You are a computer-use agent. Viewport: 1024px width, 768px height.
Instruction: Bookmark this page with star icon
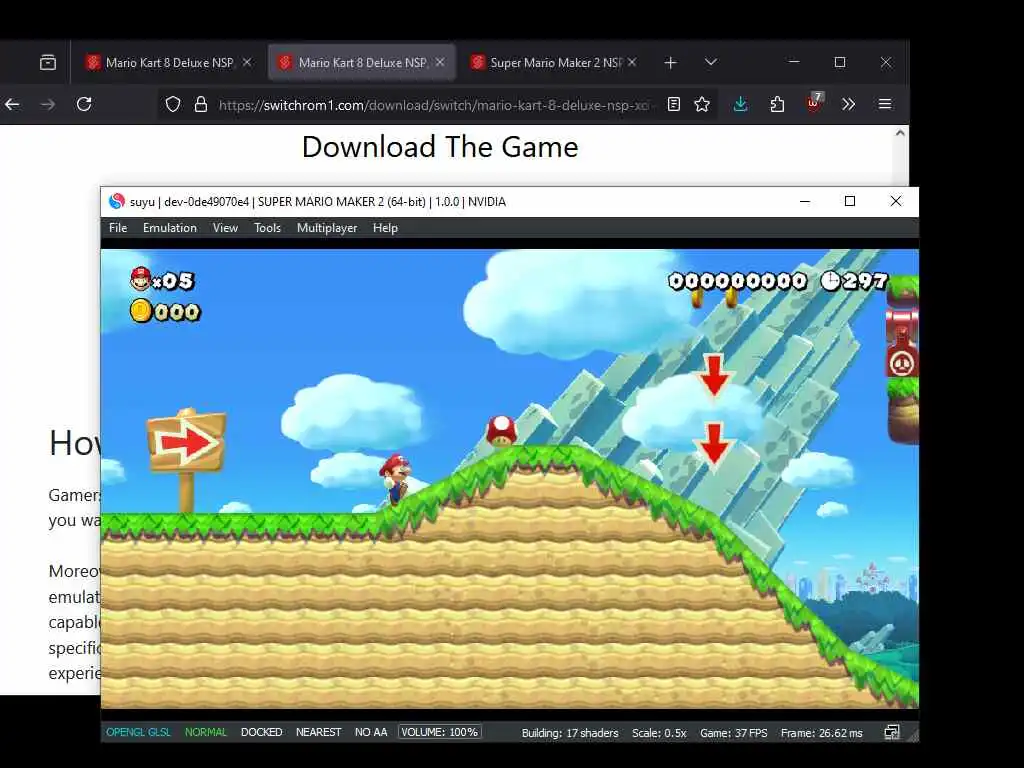[x=702, y=104]
